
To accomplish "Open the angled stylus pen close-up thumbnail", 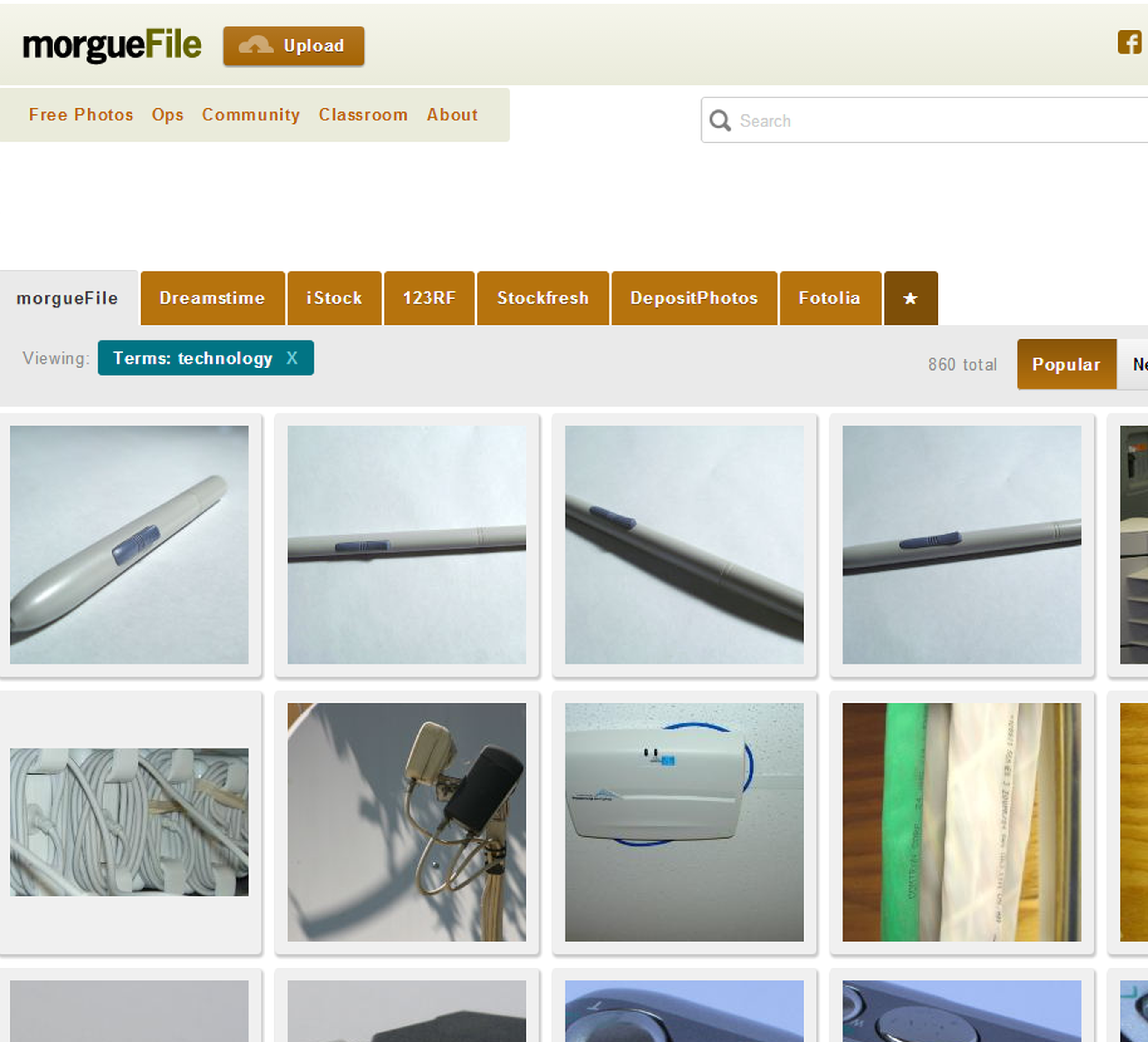I will (x=129, y=545).
